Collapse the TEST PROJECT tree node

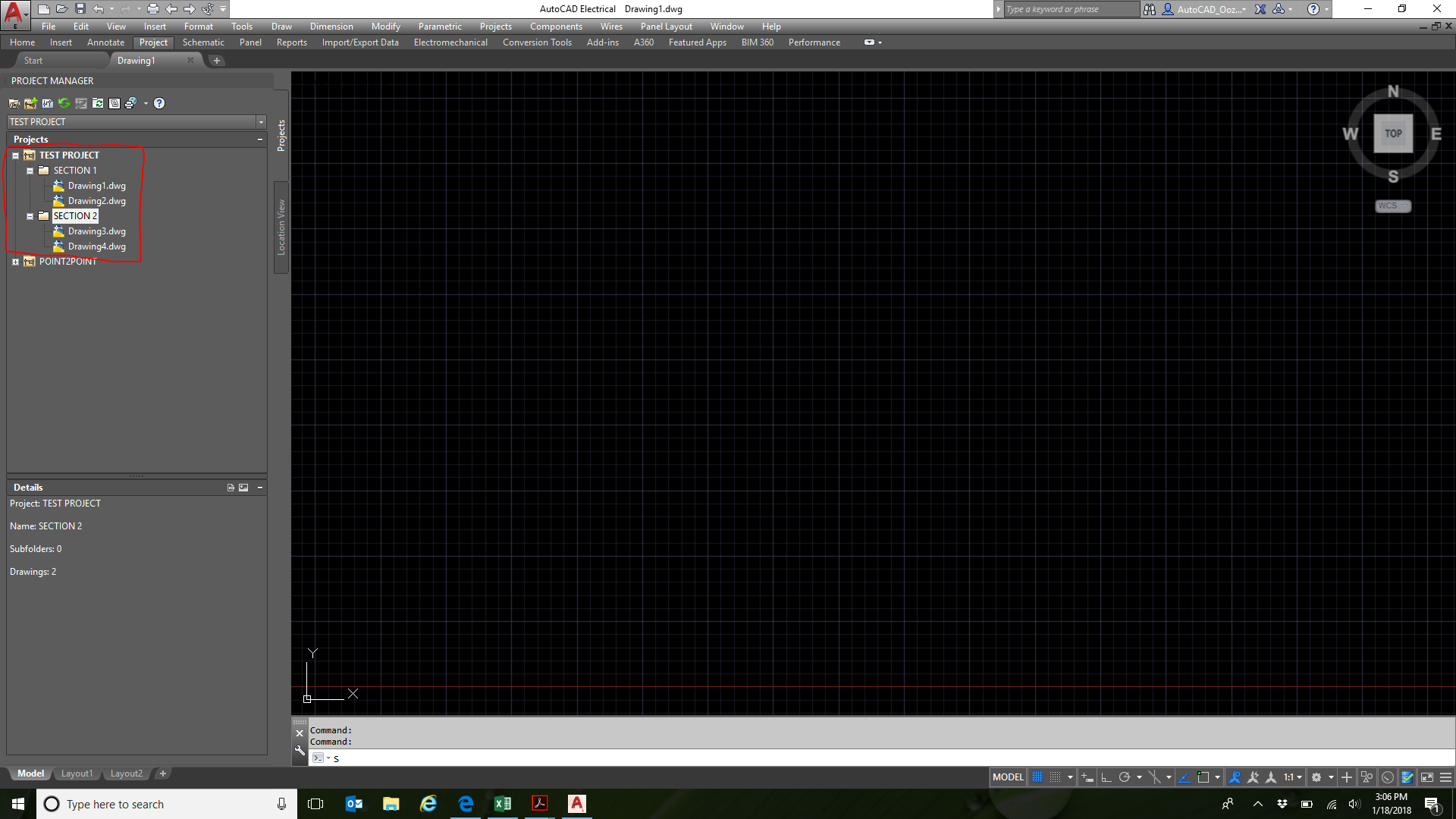point(16,155)
